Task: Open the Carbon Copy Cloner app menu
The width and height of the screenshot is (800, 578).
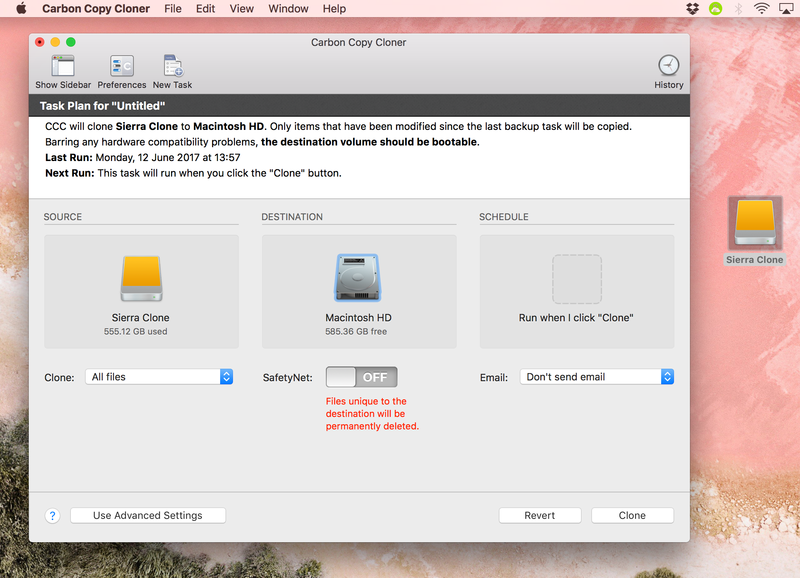Action: coord(96,8)
